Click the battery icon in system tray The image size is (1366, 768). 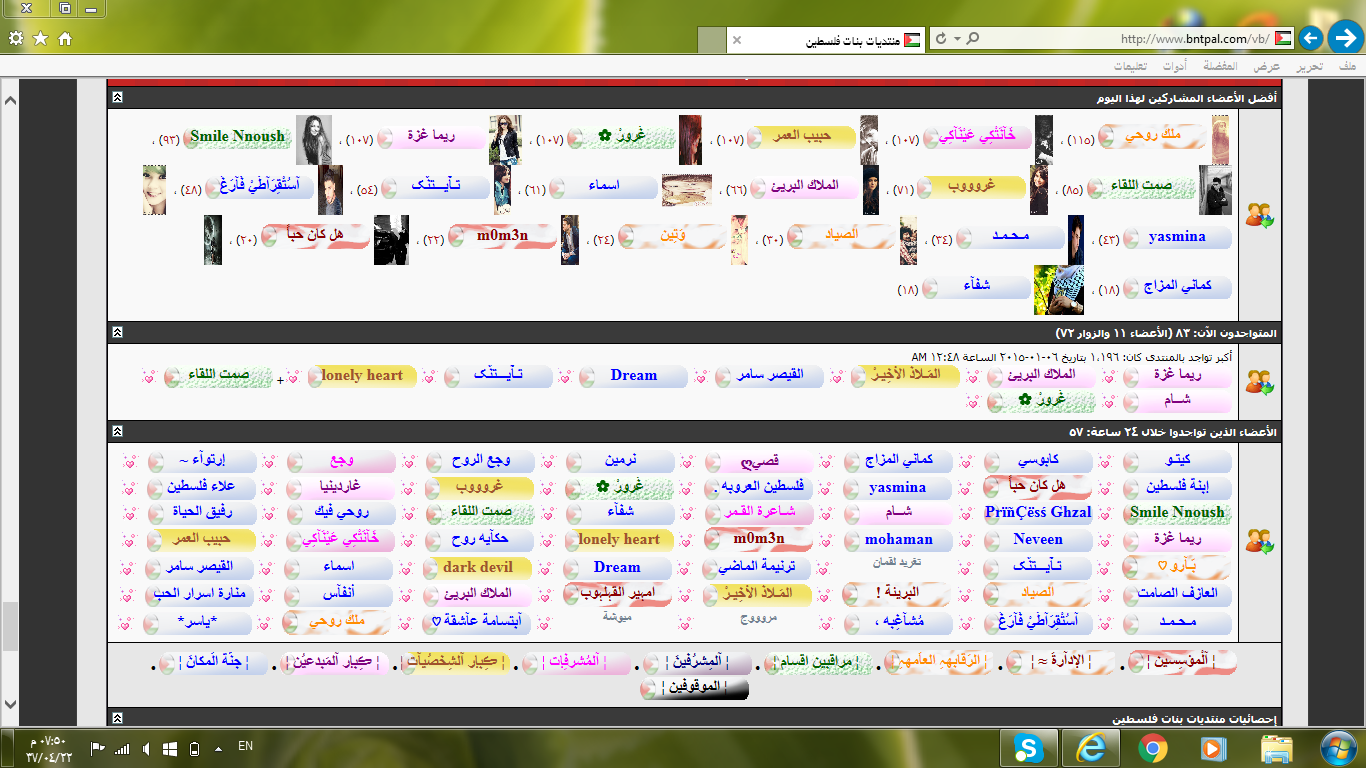[x=195, y=748]
